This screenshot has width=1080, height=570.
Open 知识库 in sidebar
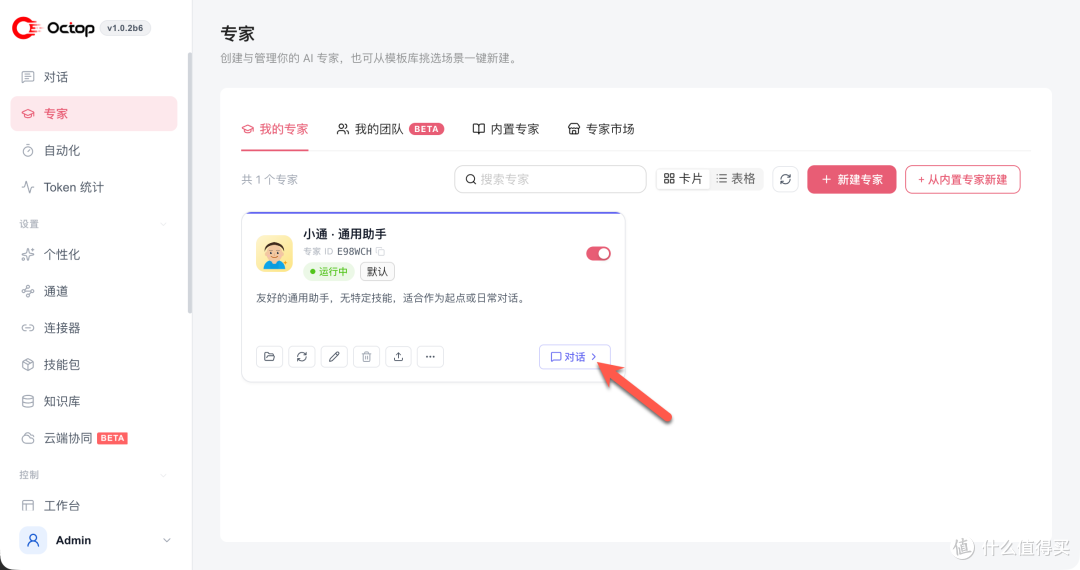94,401
